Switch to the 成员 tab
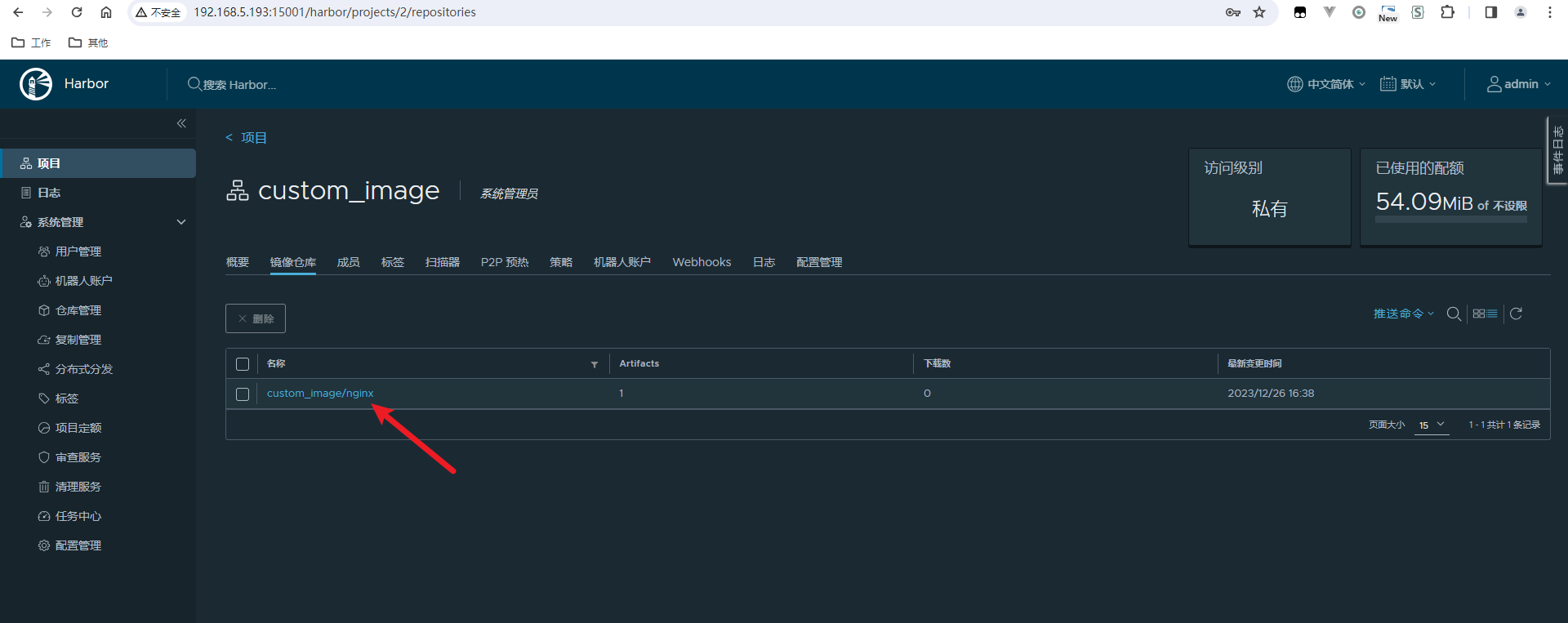This screenshot has width=1568, height=623. (x=349, y=262)
